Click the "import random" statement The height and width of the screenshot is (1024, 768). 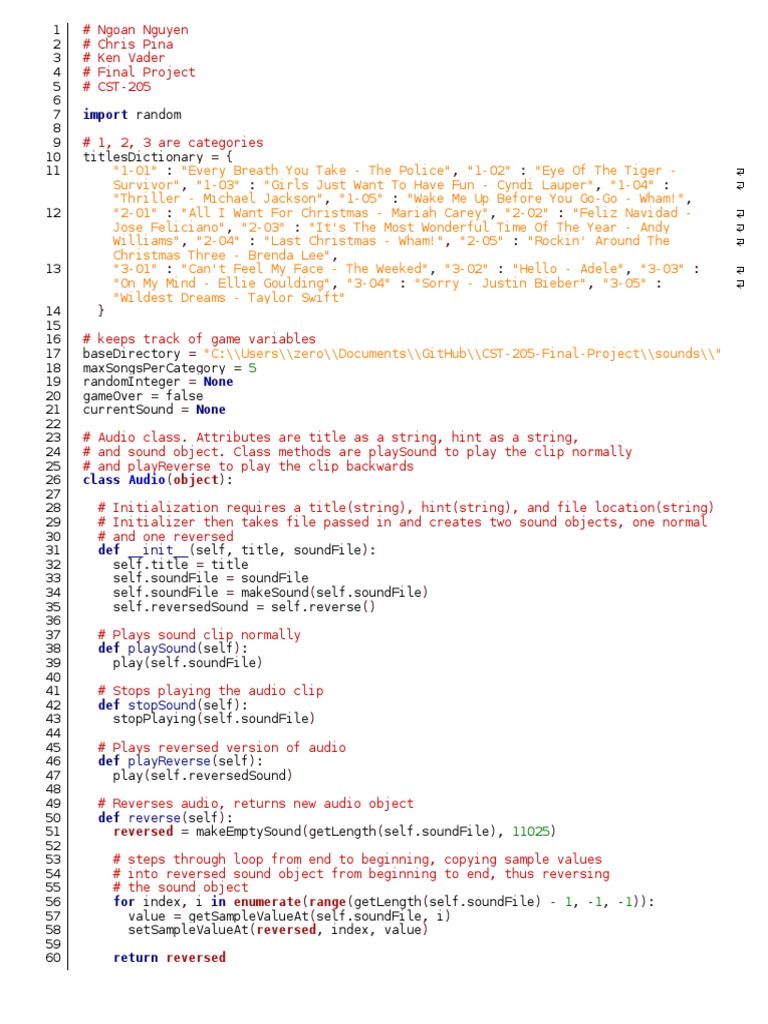132,115
